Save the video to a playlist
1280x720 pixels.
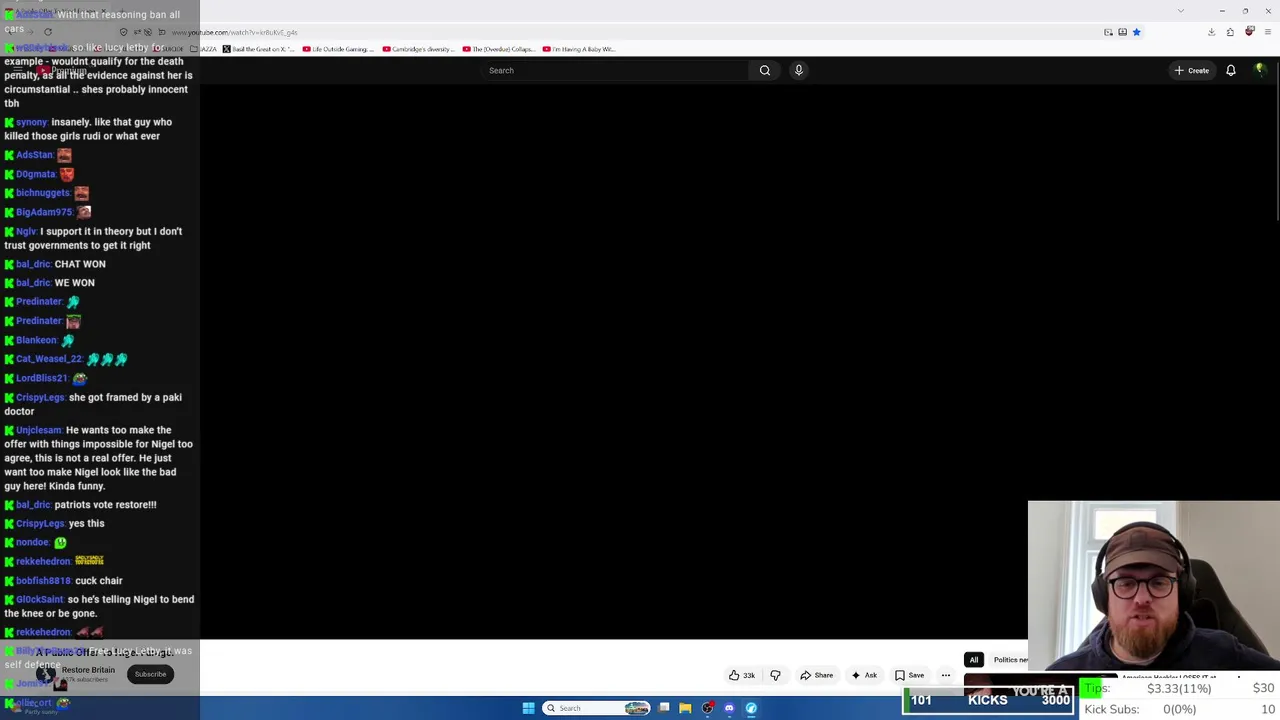[909, 675]
